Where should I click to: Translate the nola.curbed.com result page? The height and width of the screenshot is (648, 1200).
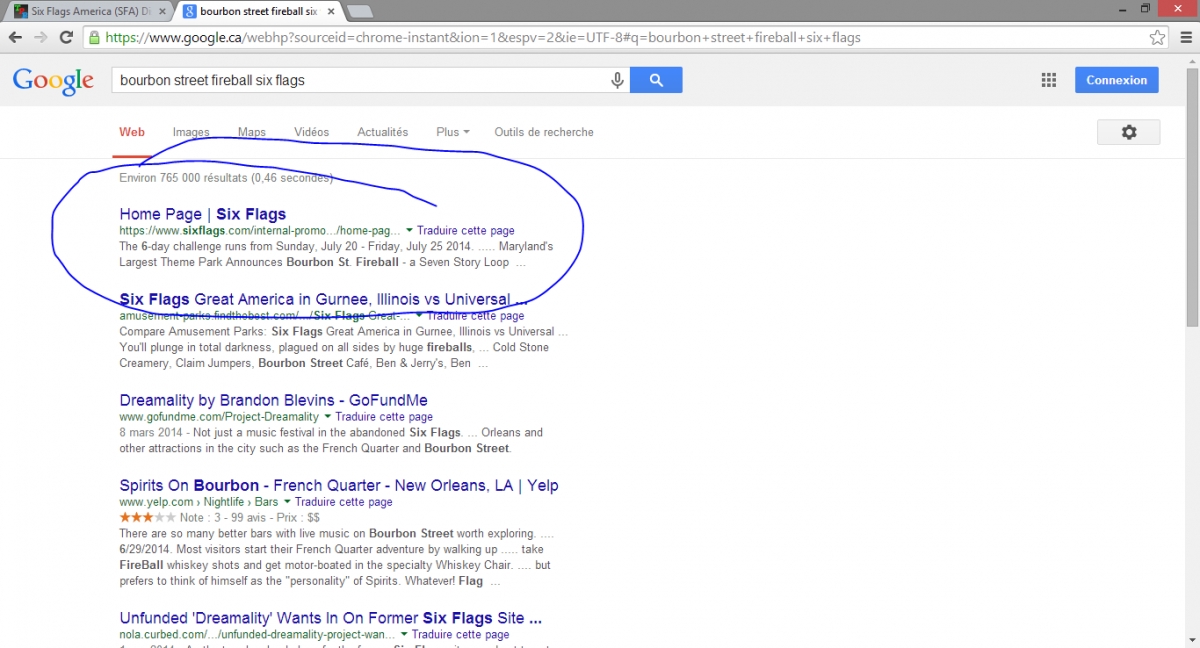(461, 635)
